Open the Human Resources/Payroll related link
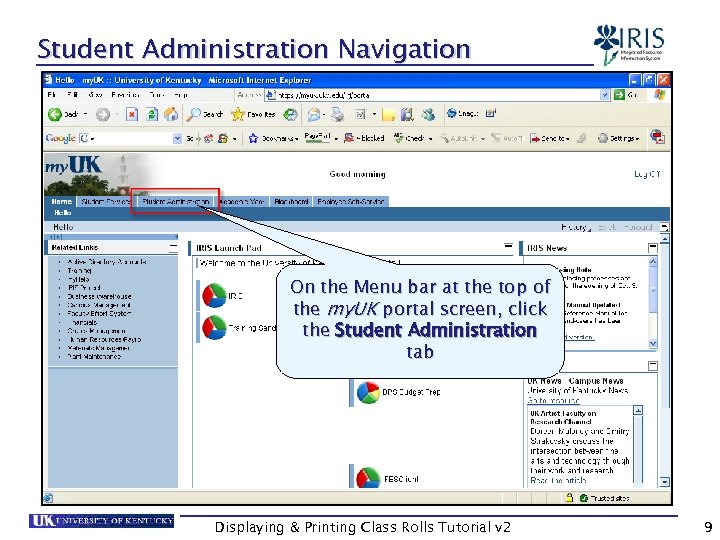This screenshot has width=720, height=540. [x=104, y=340]
